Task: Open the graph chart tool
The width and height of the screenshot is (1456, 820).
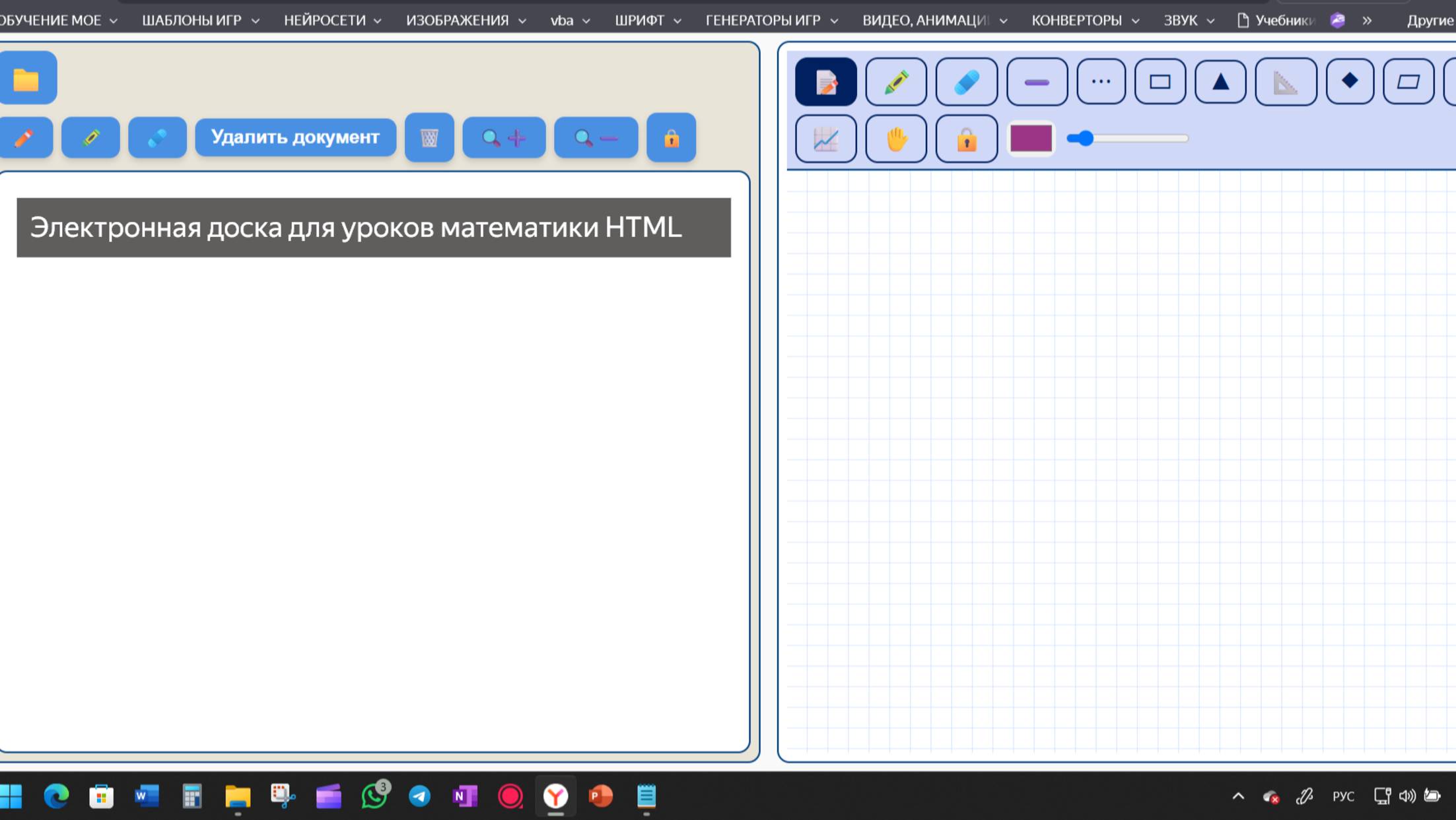Action: (x=825, y=139)
